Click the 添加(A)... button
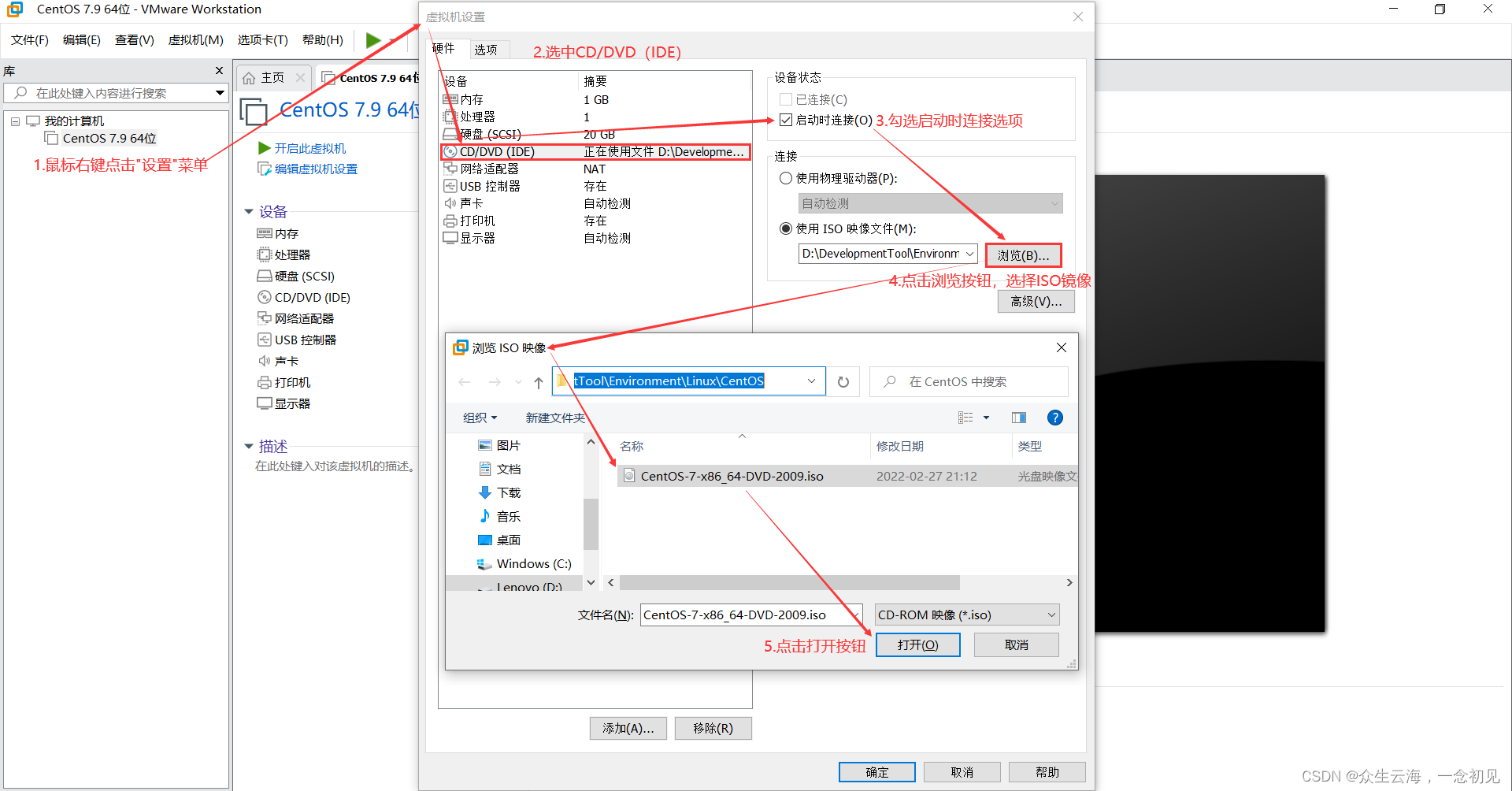This screenshot has height=791, width=1512. (628, 728)
